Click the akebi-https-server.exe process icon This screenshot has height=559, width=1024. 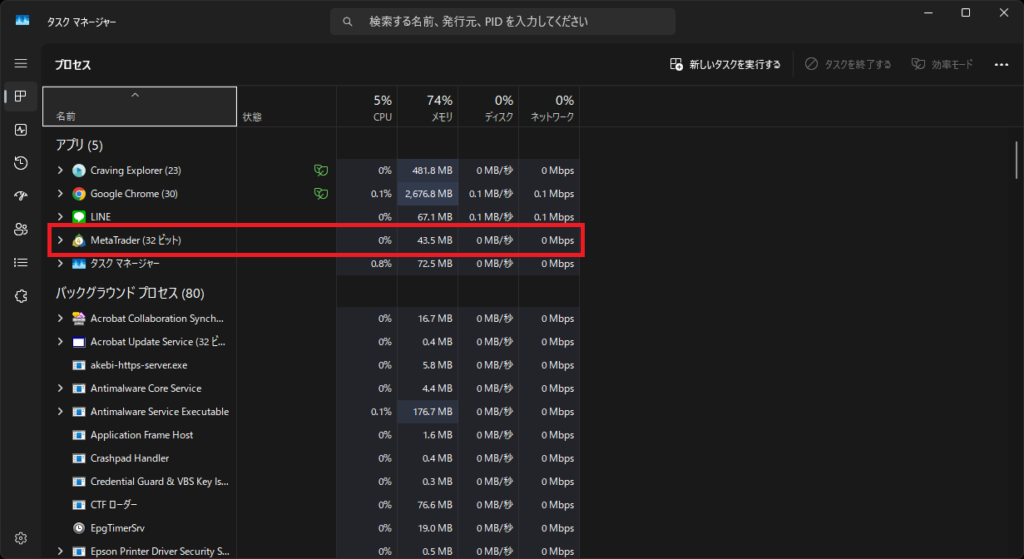(79, 365)
